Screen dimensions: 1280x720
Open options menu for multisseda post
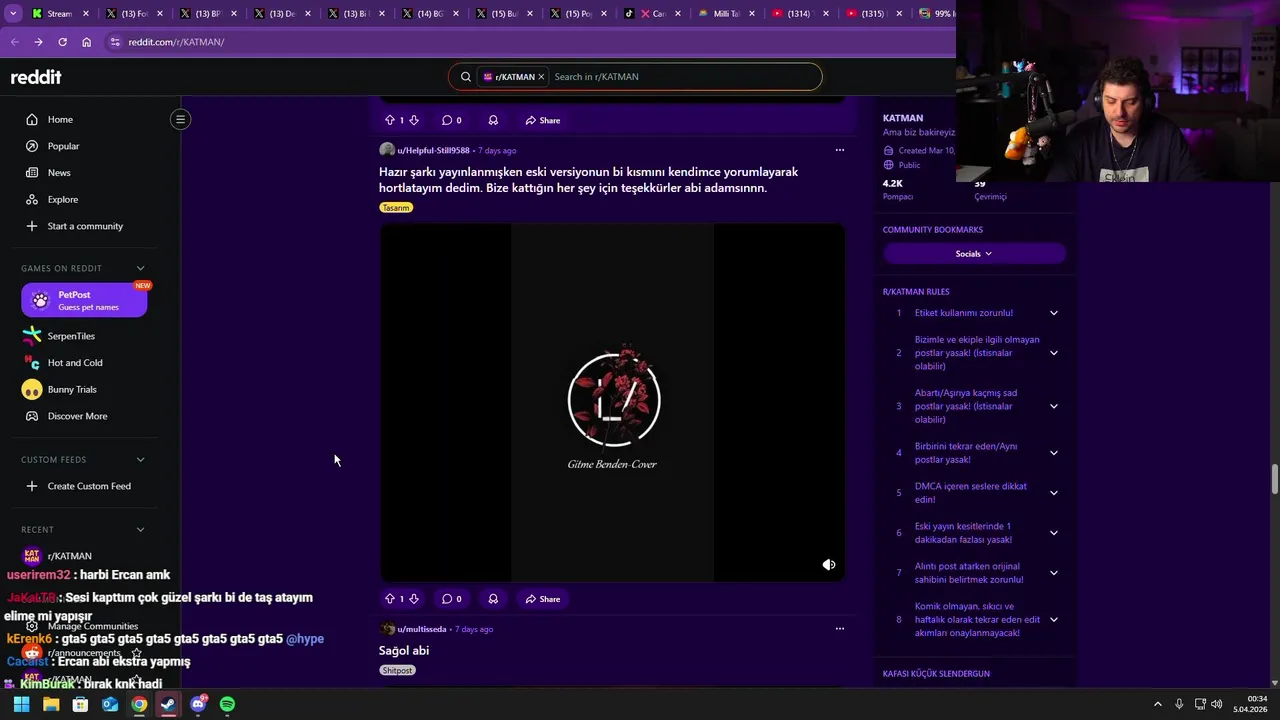(840, 629)
